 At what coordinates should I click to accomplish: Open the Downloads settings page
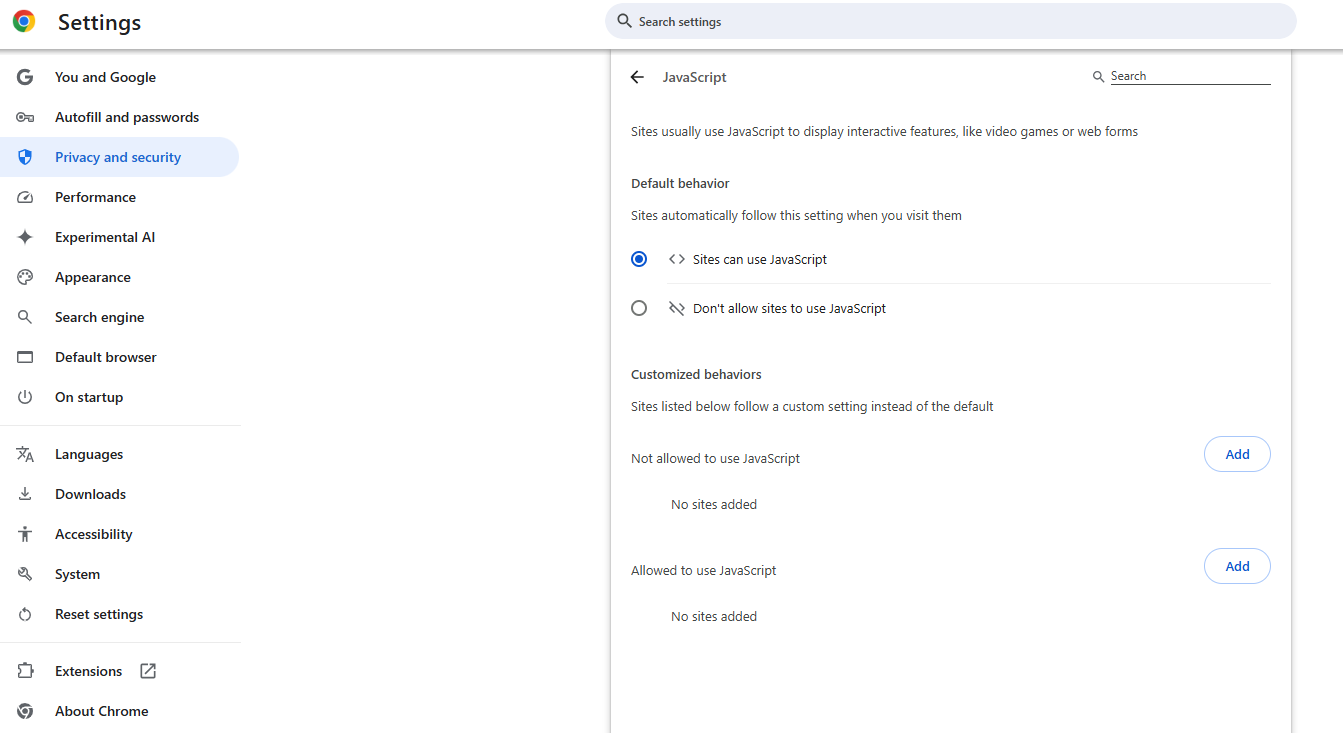(x=90, y=494)
